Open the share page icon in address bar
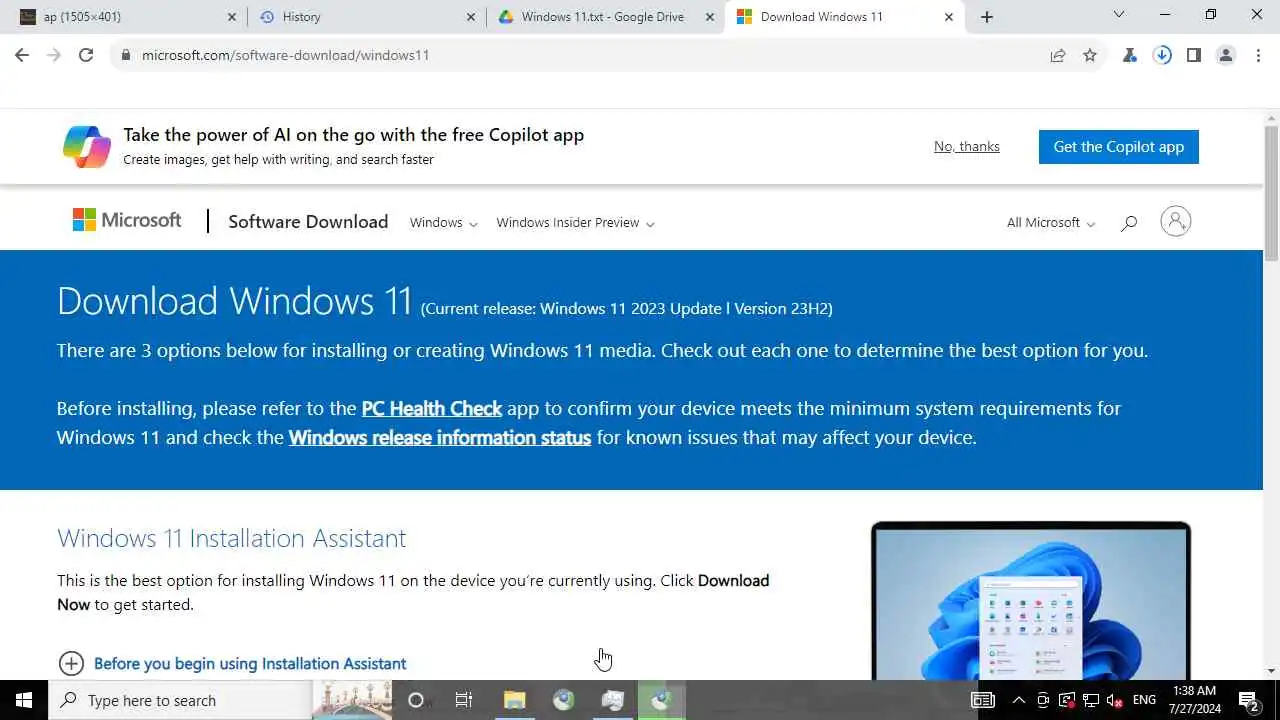This screenshot has height=720, width=1280. (x=1058, y=56)
